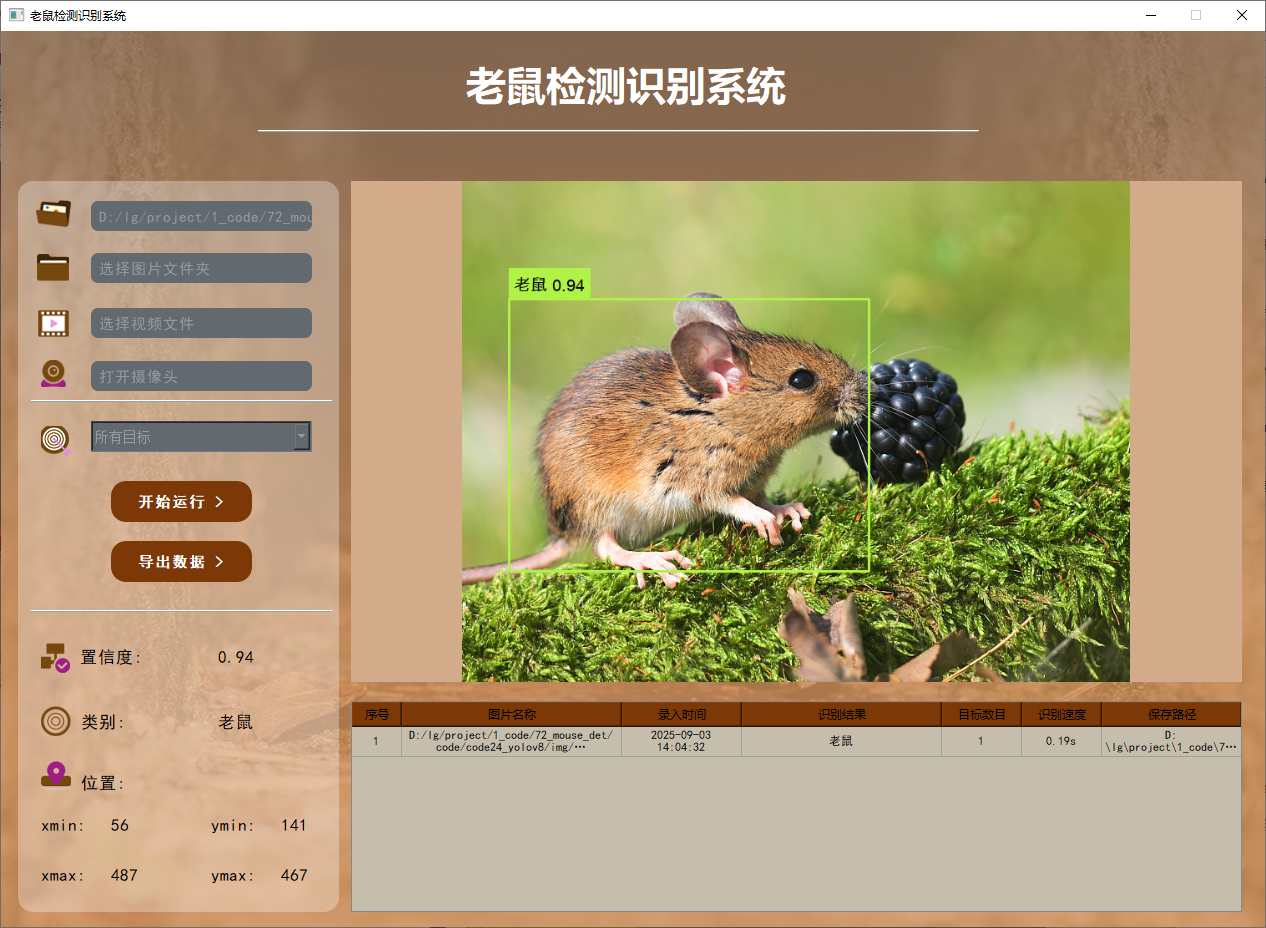Click the image name cell D:/lg/project/1_code
The height and width of the screenshot is (928, 1266).
point(511,741)
